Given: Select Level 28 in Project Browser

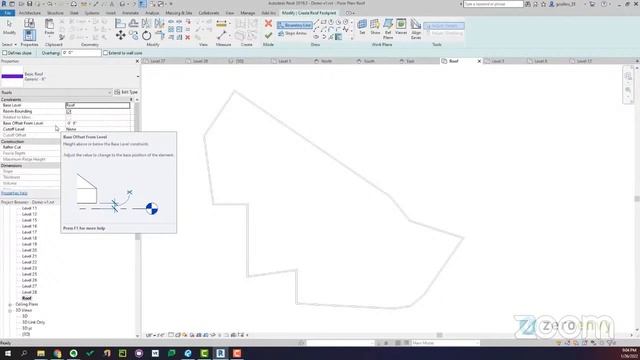Looking at the screenshot, I should pos(29,292).
